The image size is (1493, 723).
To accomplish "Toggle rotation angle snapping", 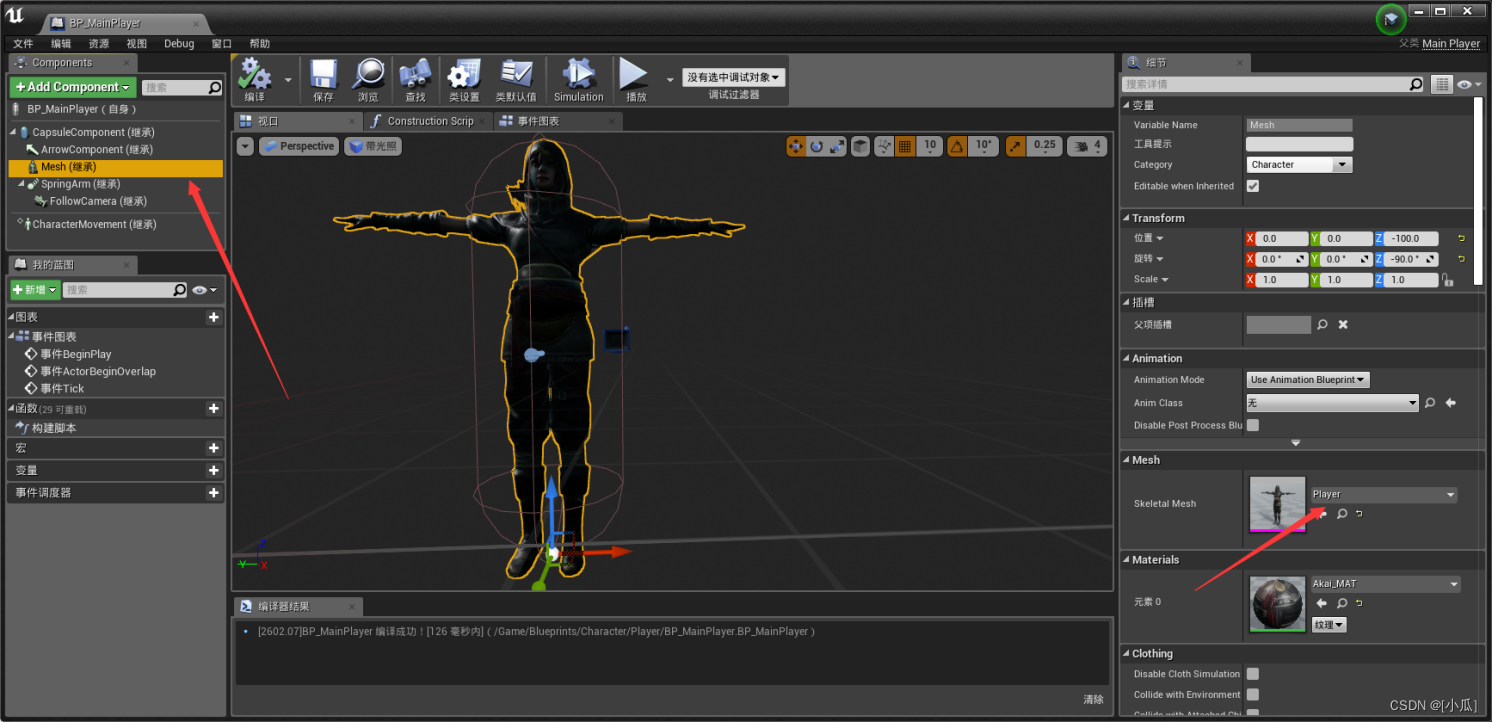I will point(958,146).
